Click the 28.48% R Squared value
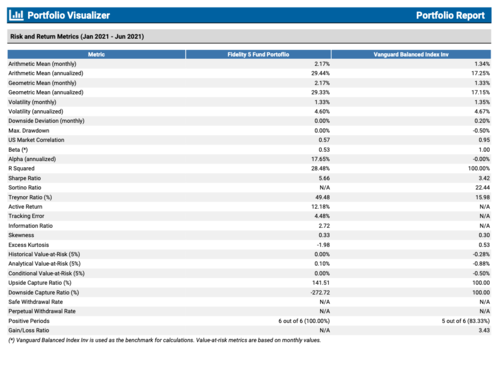Screen dimensions: 500x367 [x=320, y=168]
